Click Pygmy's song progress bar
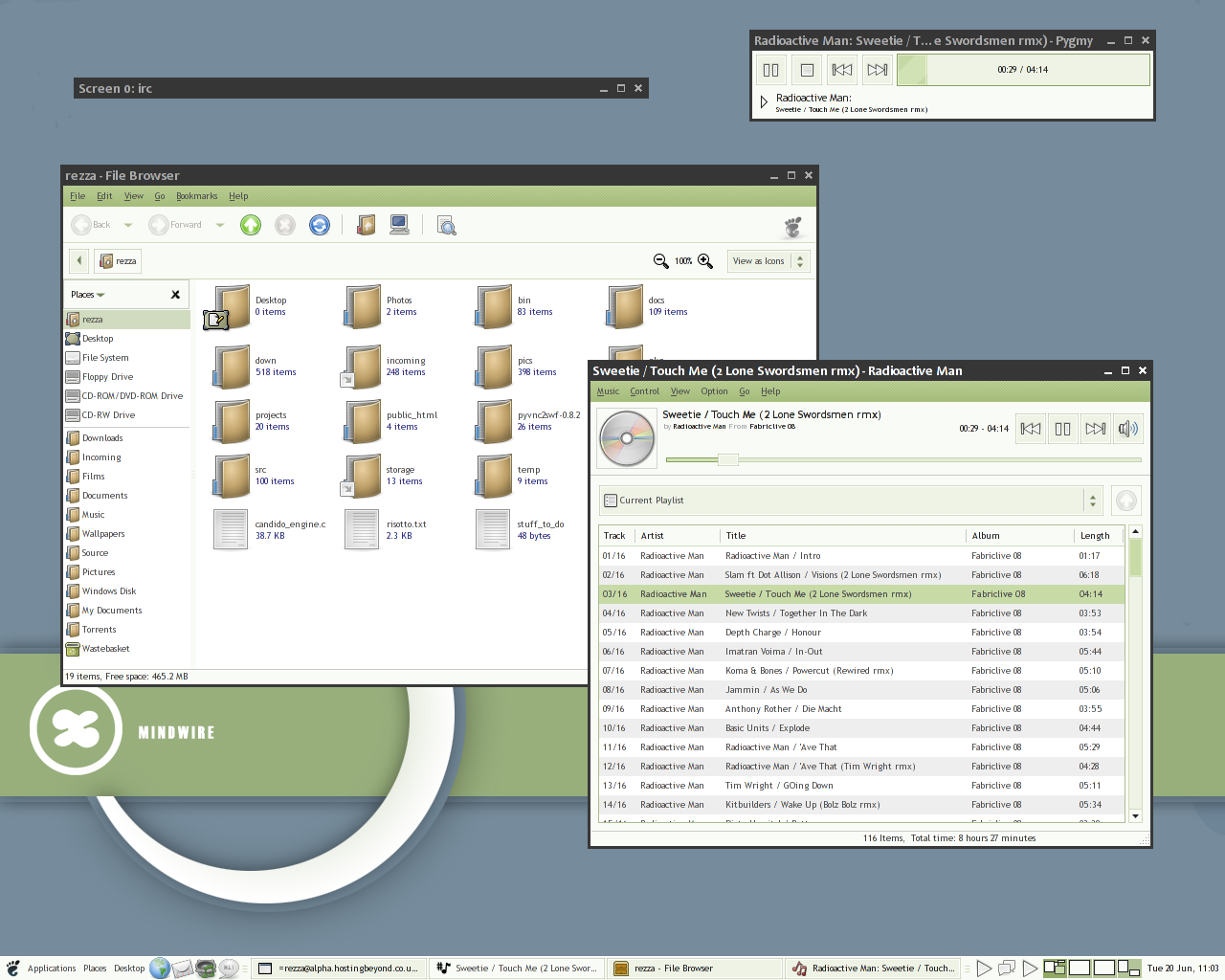Viewport: 1225px width, 980px height. tap(1023, 70)
